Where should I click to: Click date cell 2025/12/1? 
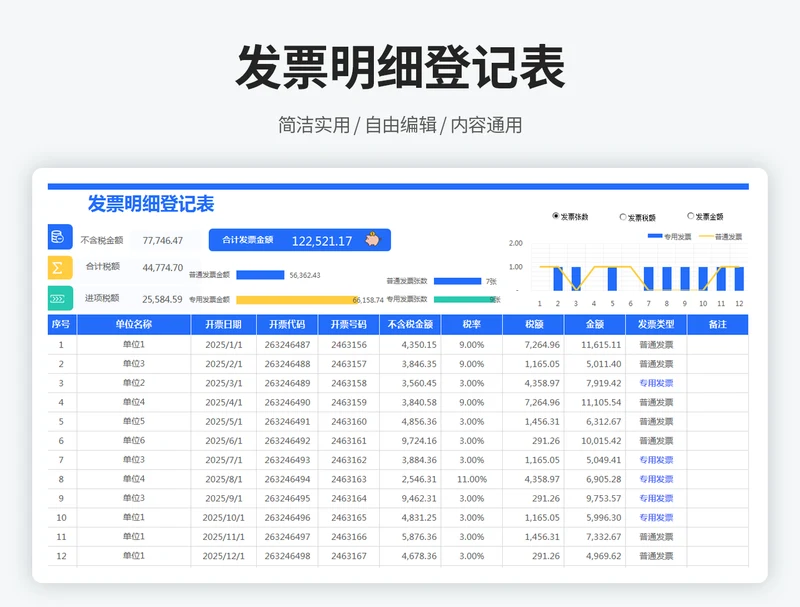click(x=223, y=556)
